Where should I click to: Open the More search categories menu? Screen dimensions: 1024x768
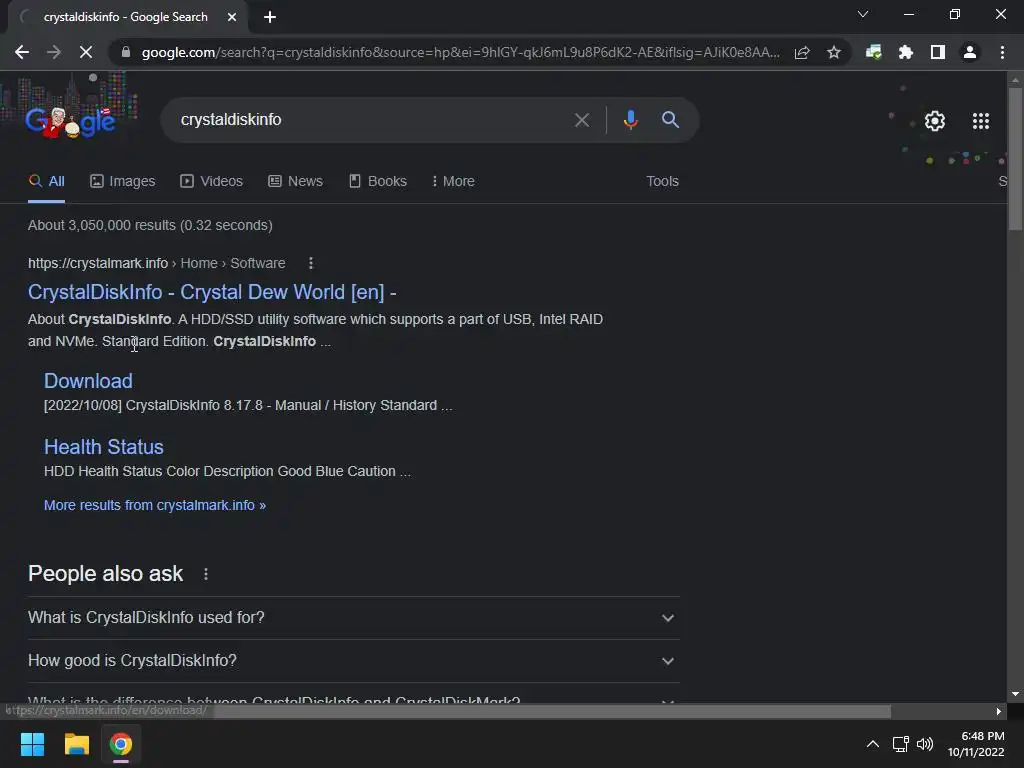pyautogui.click(x=453, y=182)
